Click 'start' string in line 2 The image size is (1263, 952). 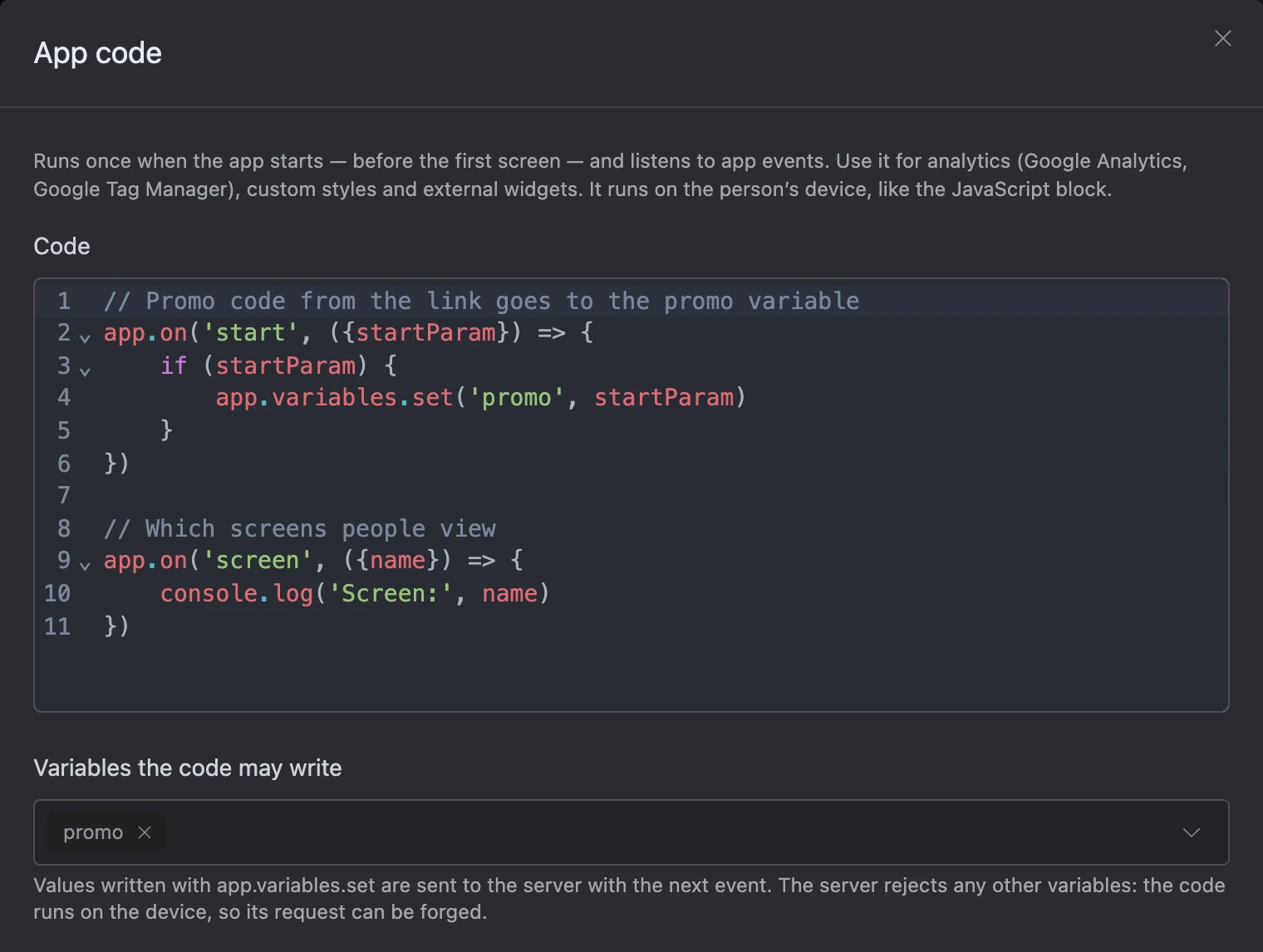(x=250, y=333)
